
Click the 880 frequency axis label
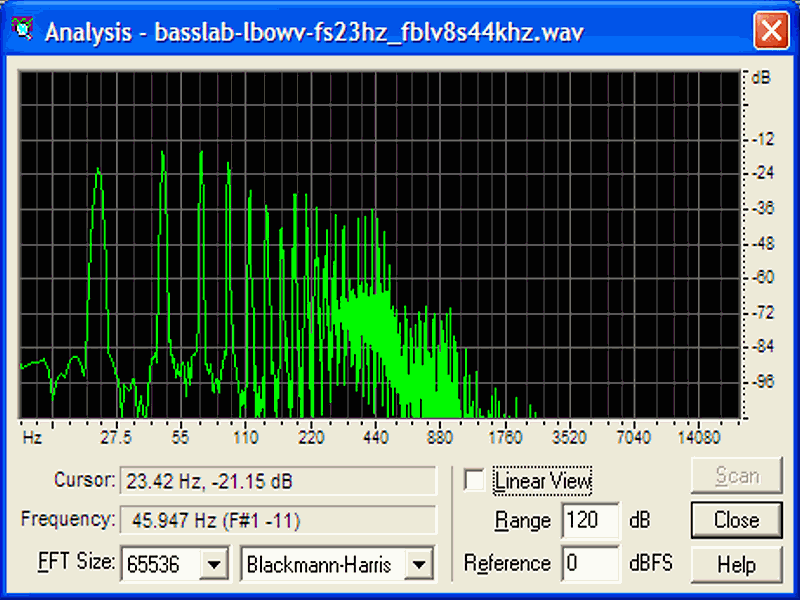point(439,437)
